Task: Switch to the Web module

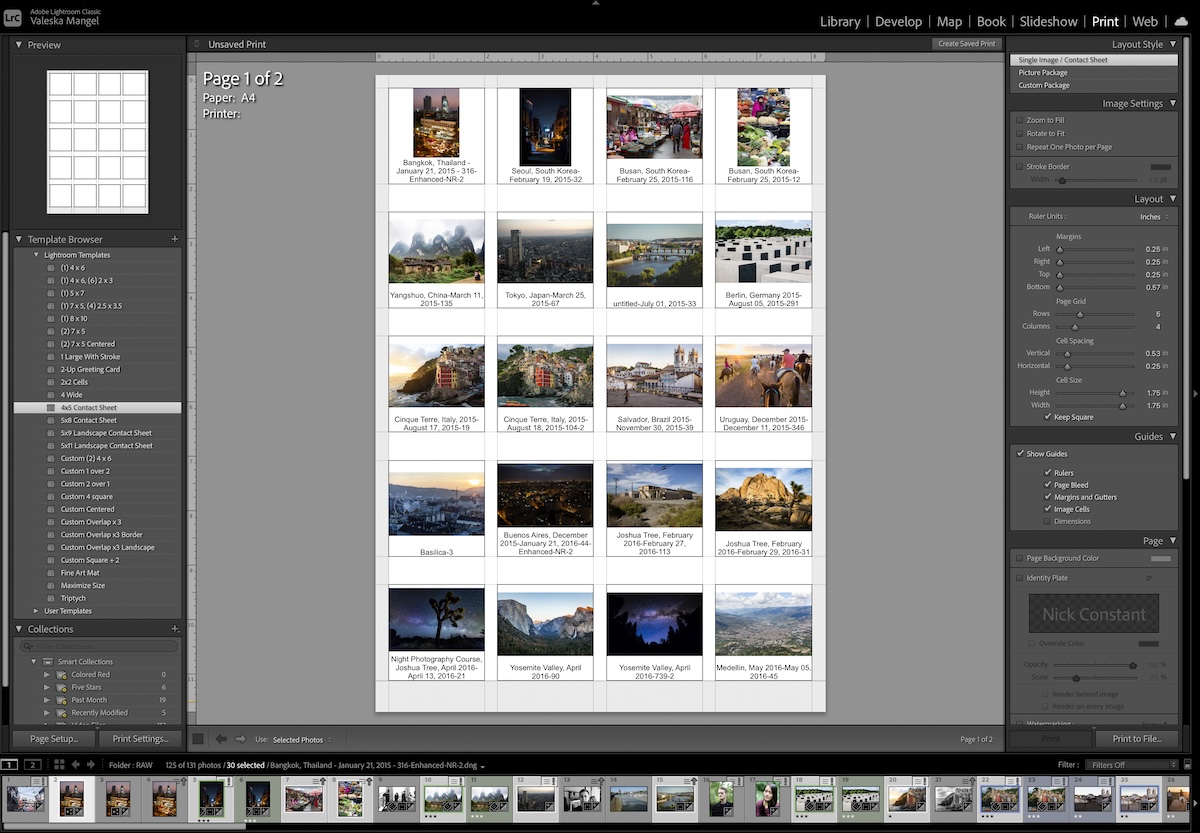Action: (1145, 21)
